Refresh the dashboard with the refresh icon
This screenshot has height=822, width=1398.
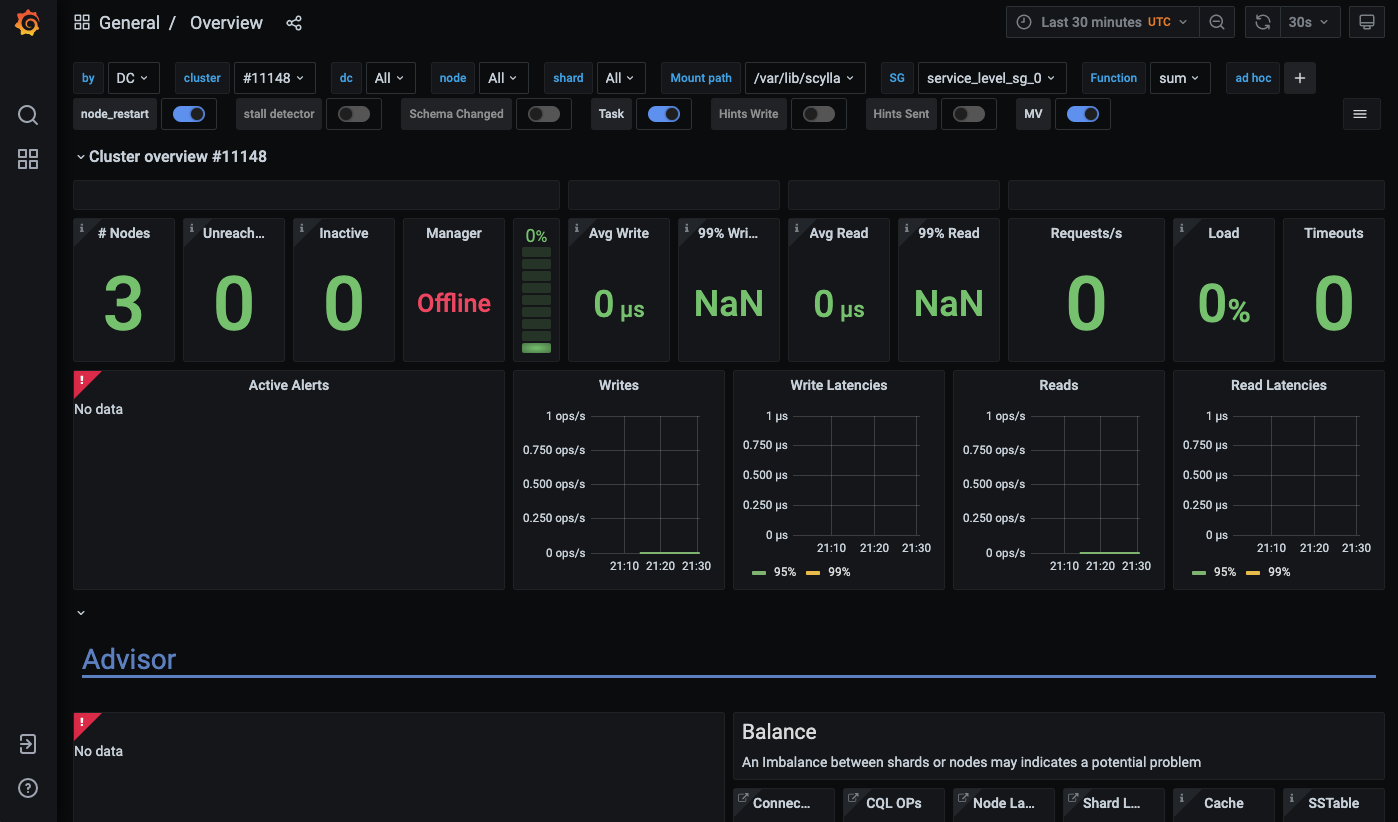click(x=1263, y=22)
